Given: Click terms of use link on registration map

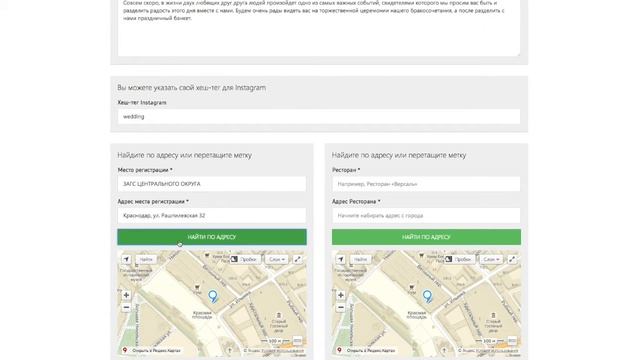Looking at the screenshot, I should [x=283, y=350].
